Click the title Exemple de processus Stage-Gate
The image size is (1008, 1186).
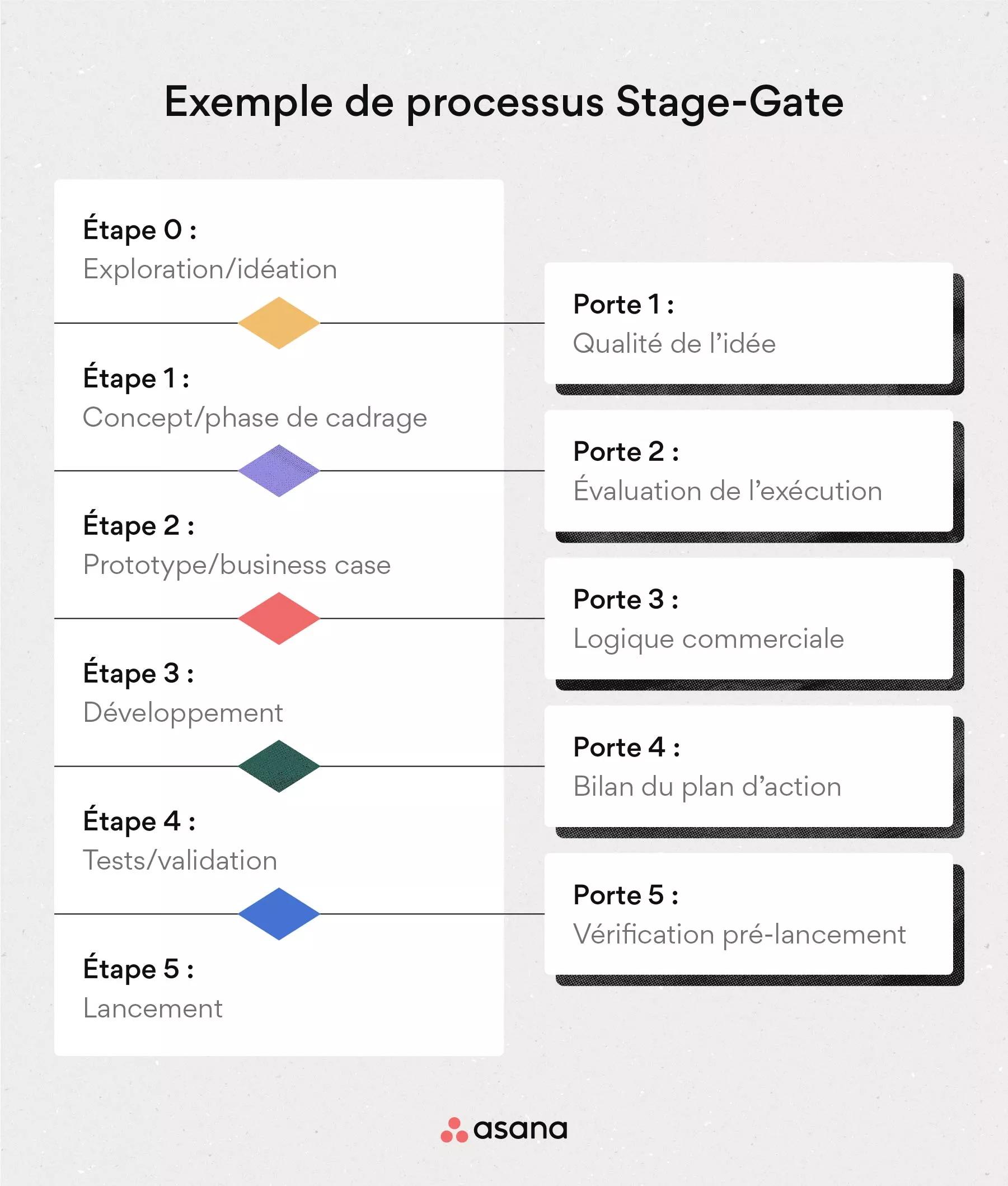(x=503, y=102)
